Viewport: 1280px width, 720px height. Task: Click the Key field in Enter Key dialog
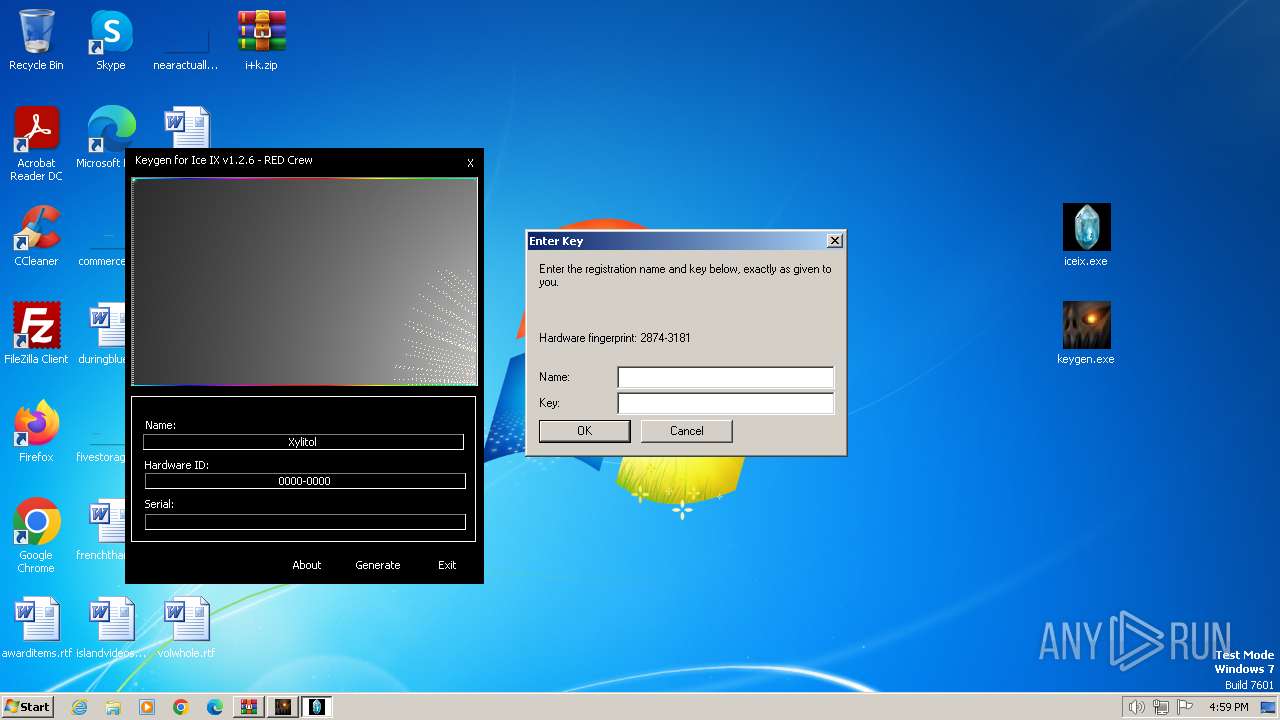tap(725, 403)
